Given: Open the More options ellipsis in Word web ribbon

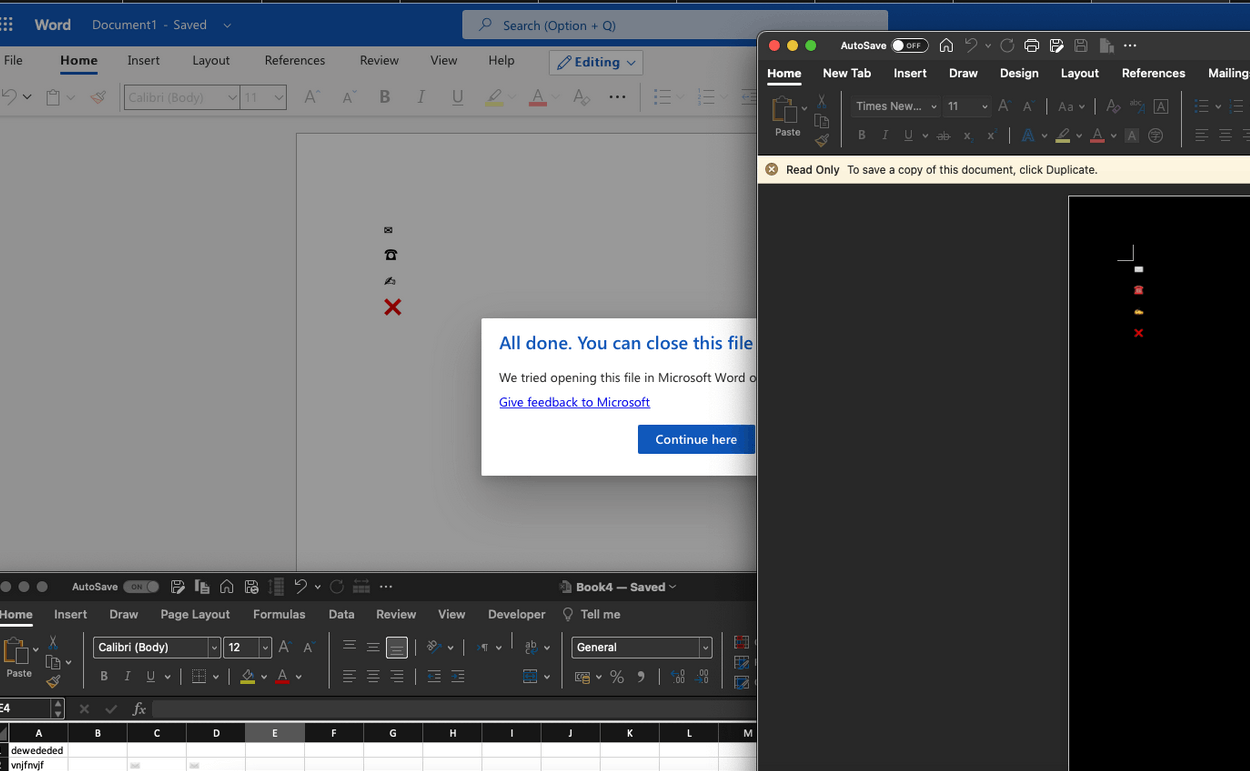Looking at the screenshot, I should (617, 97).
